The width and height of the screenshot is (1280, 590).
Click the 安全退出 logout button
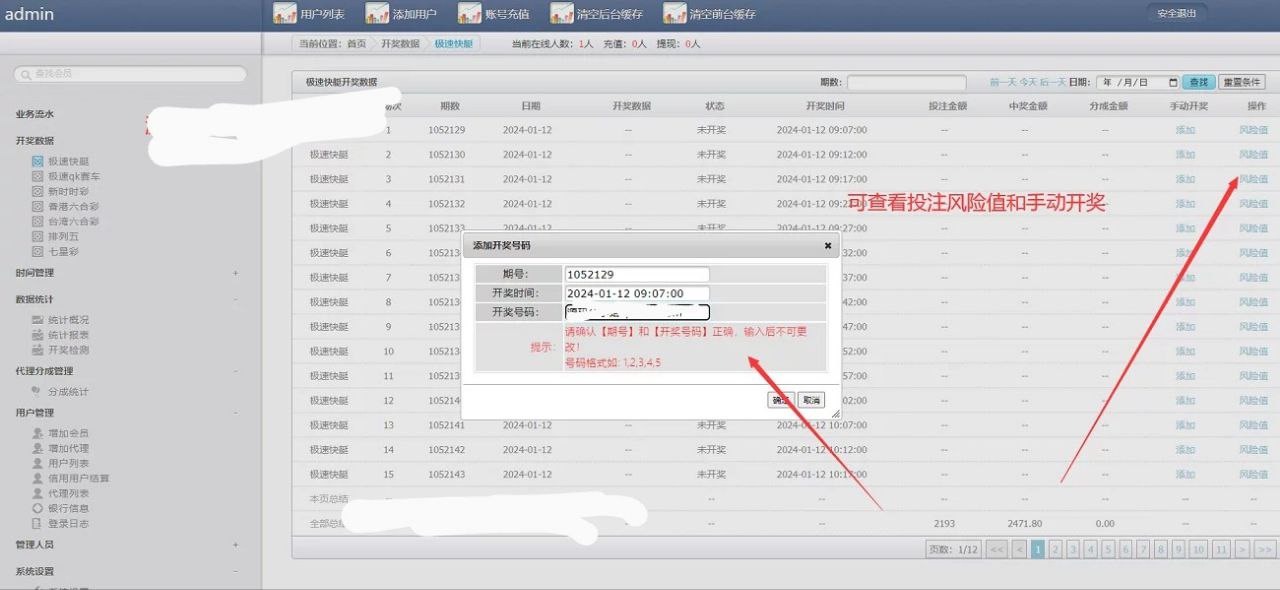(1176, 14)
